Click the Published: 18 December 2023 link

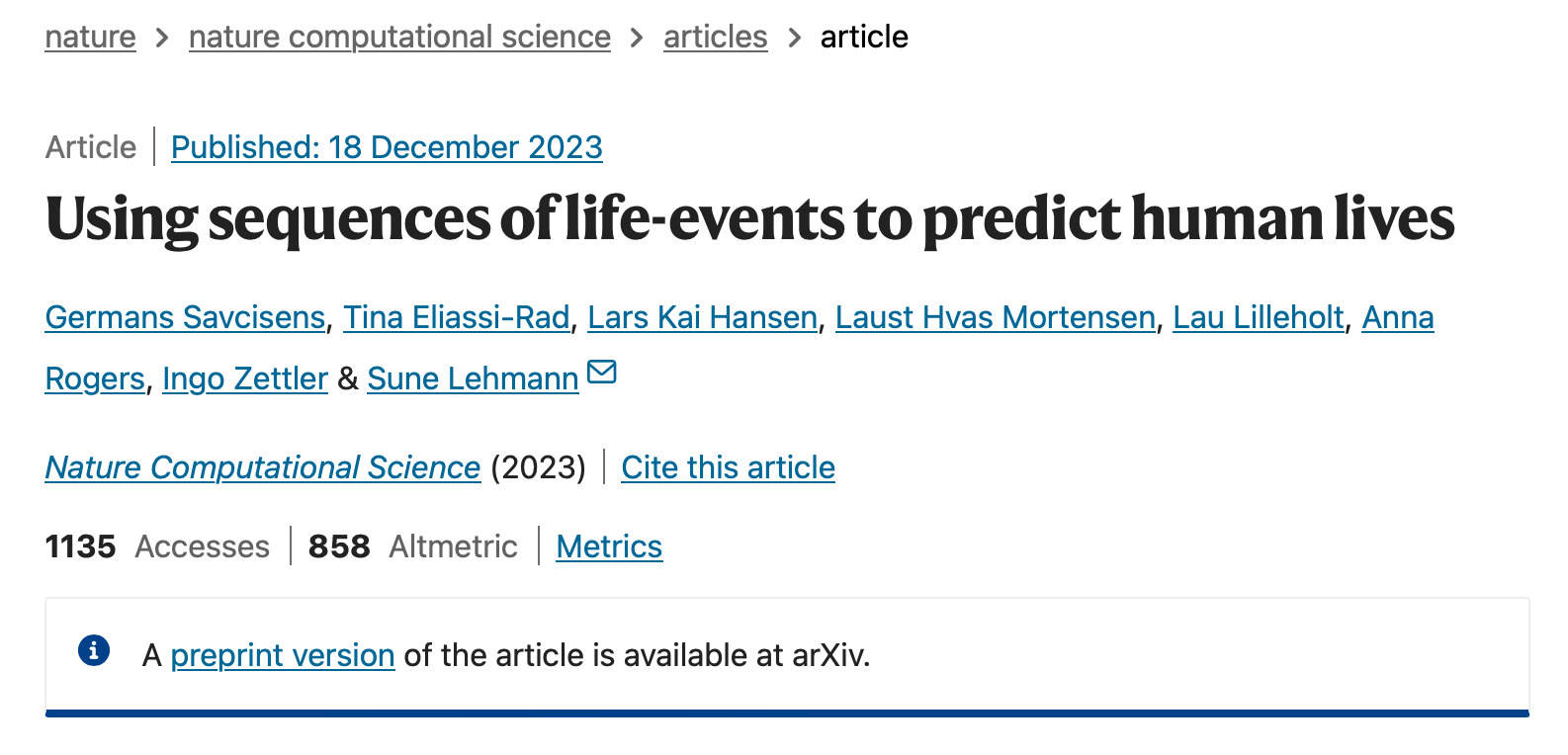387,147
